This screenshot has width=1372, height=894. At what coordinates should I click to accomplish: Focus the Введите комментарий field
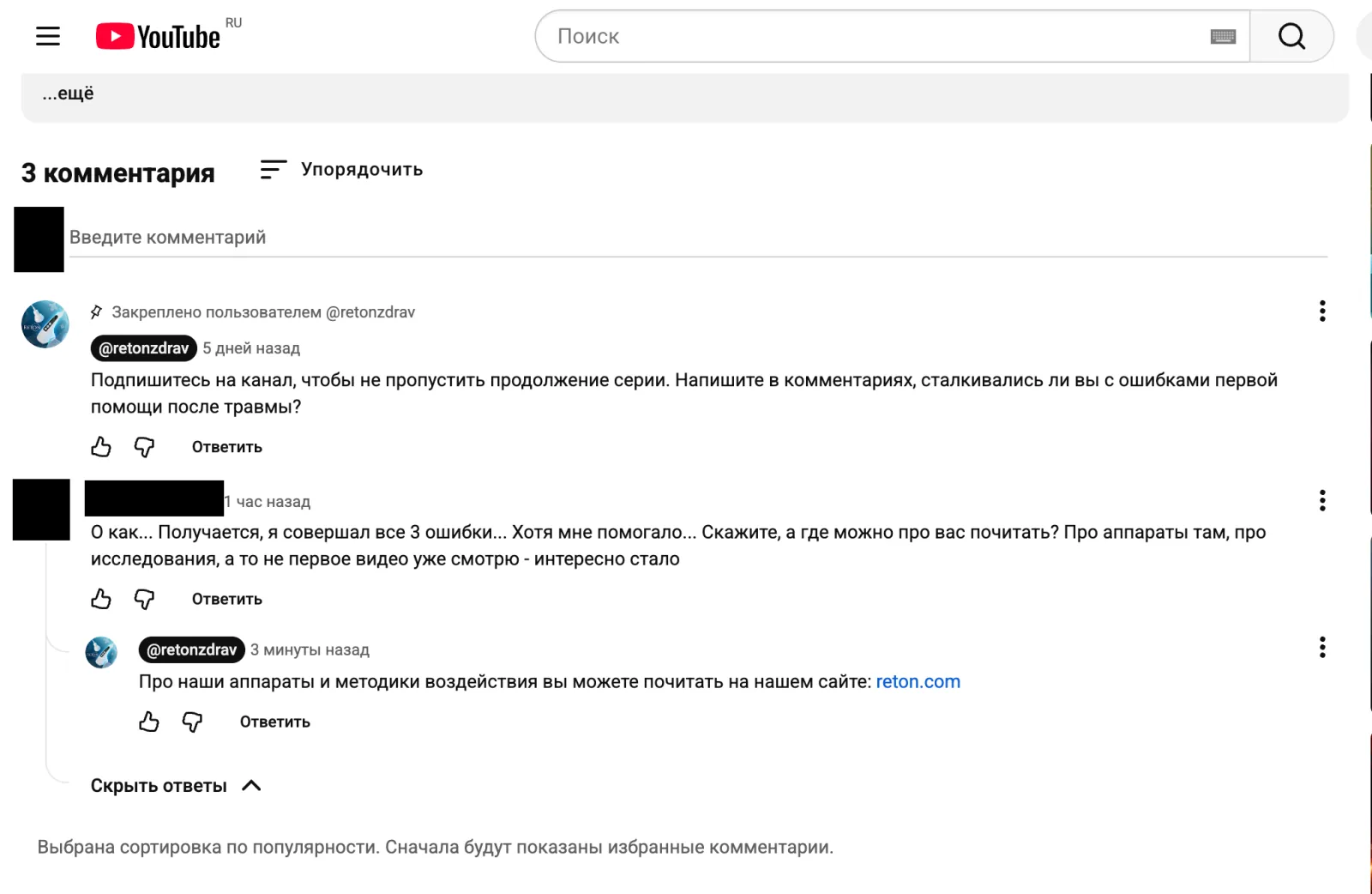coord(698,238)
